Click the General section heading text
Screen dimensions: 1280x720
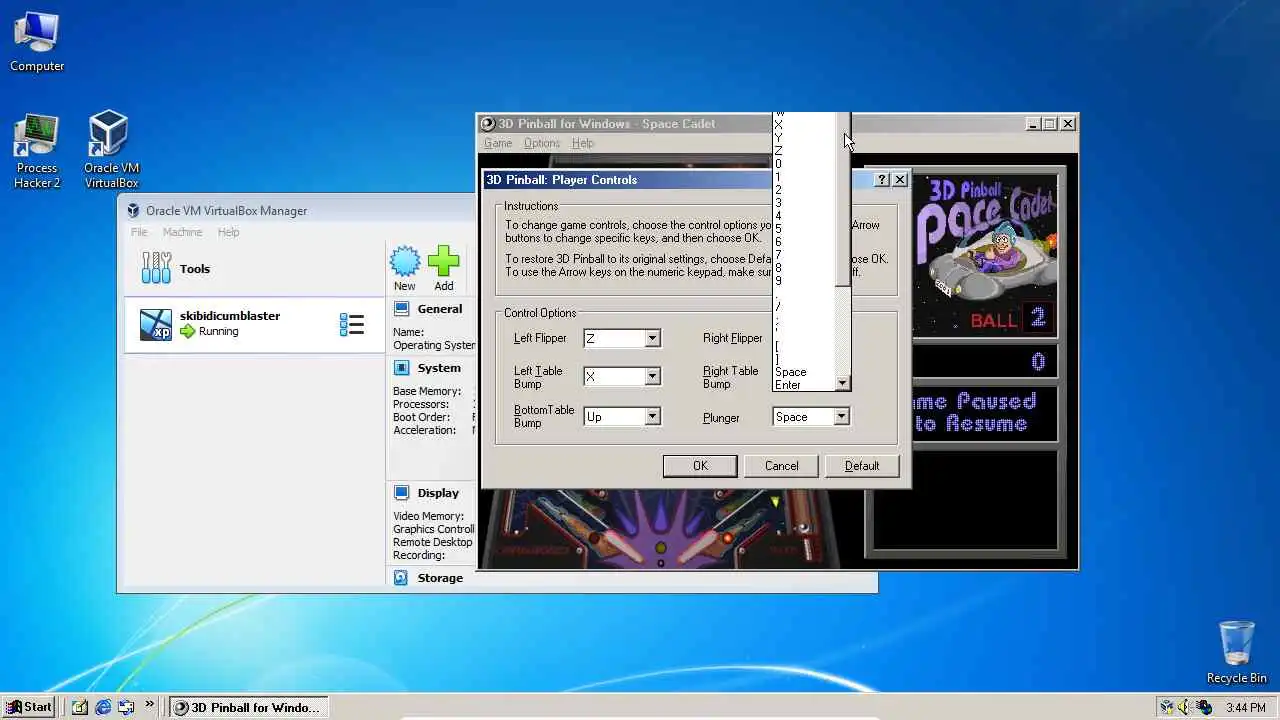(x=440, y=309)
